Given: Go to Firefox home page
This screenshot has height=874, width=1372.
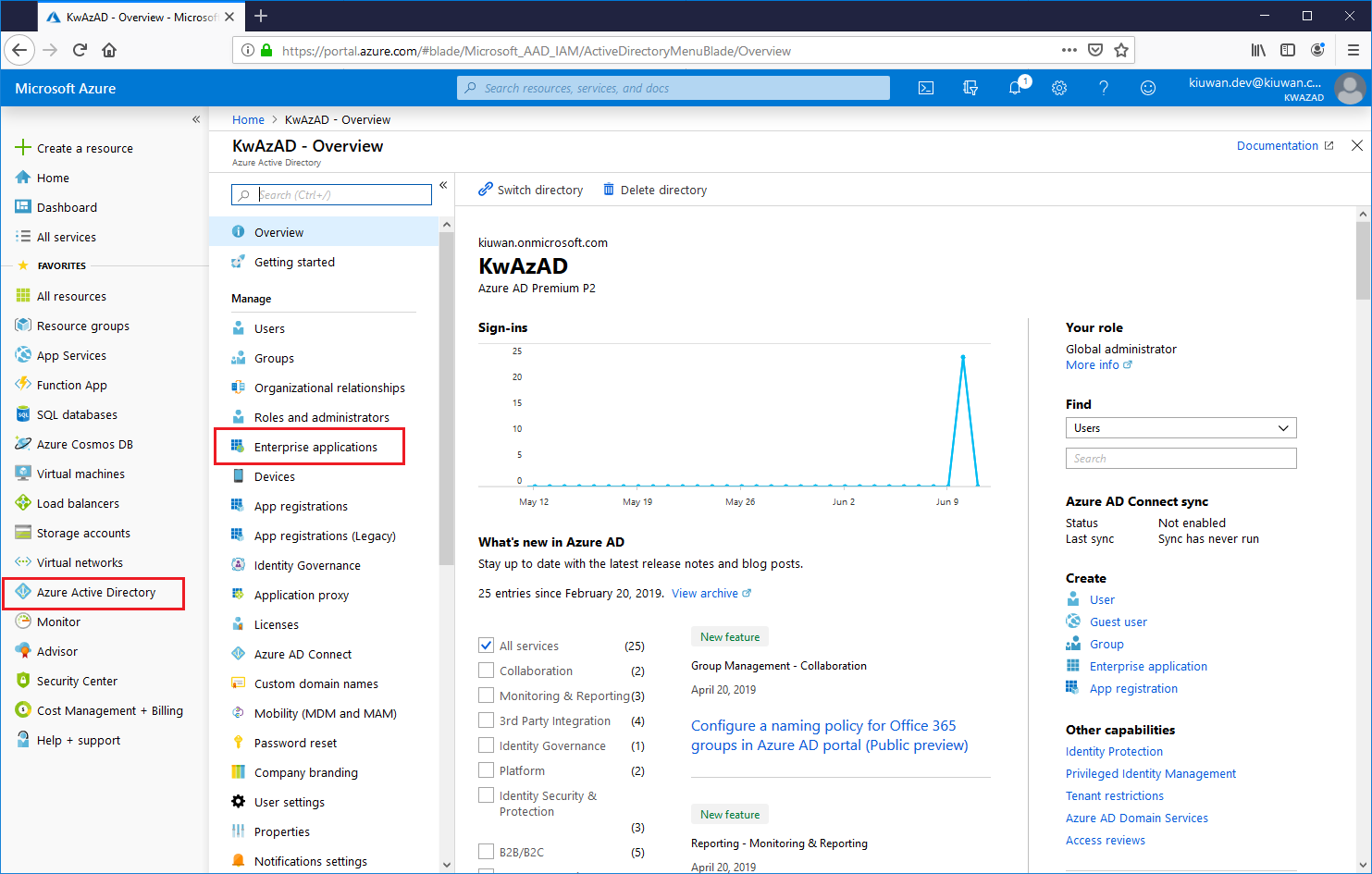Looking at the screenshot, I should click(x=109, y=50).
